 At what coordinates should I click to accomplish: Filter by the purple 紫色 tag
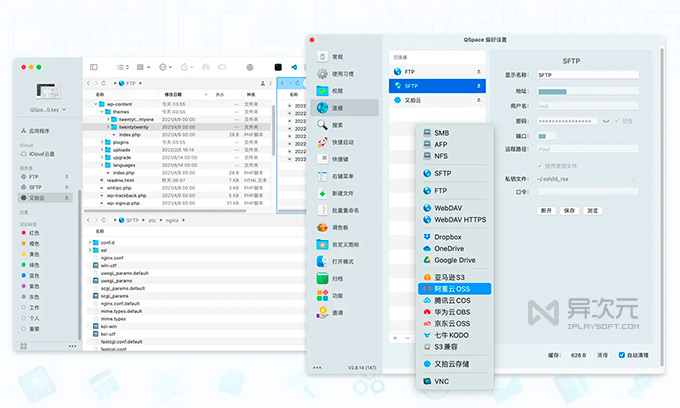point(30,286)
